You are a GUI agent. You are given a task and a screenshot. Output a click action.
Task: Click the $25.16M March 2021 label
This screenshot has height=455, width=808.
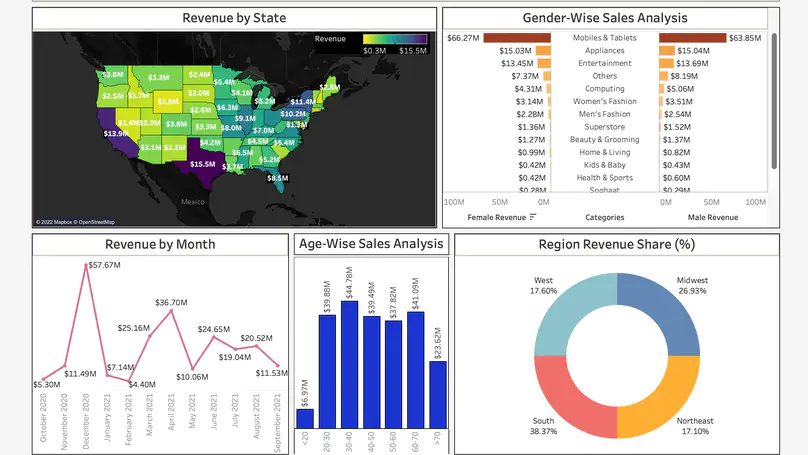pyautogui.click(x=133, y=328)
